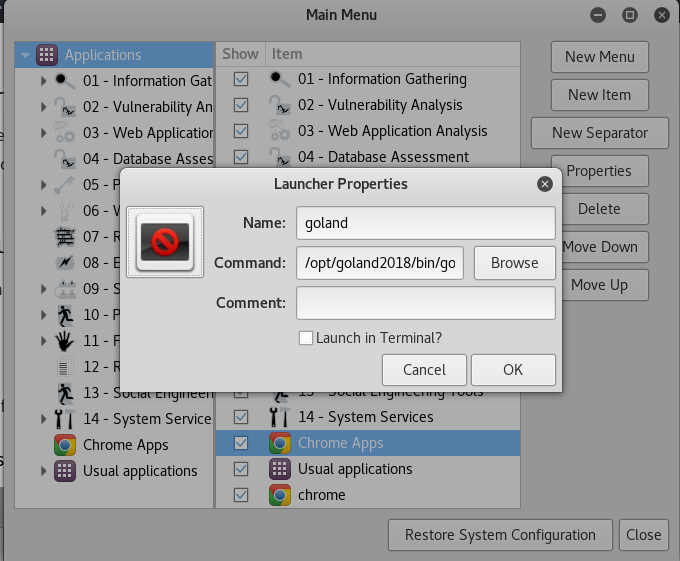This screenshot has width=680, height=561.
Task: Uncheck Show for 02 - Vulnerability Analysis
Action: click(x=241, y=105)
